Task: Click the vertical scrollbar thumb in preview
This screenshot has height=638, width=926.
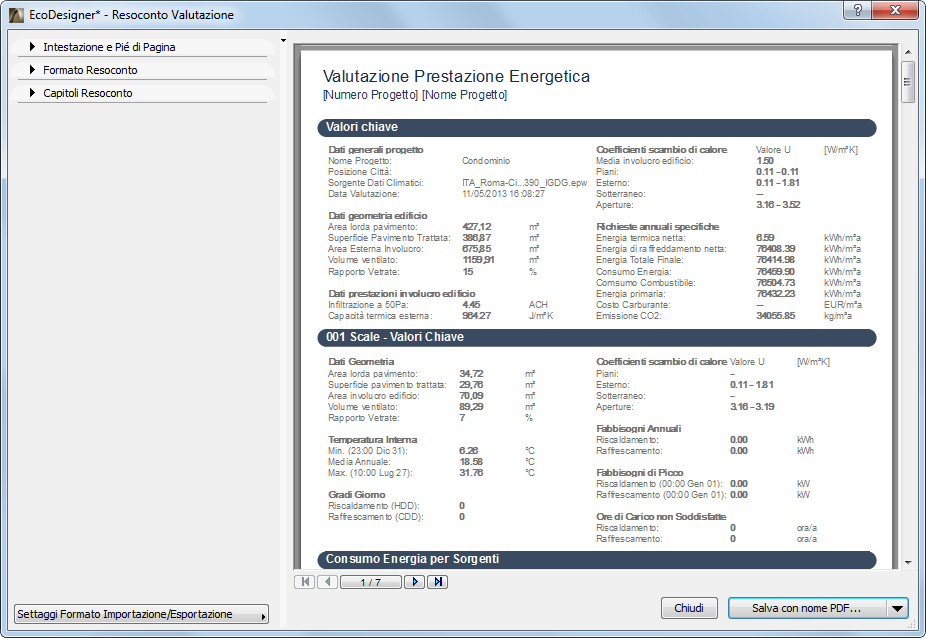Action: tap(908, 82)
